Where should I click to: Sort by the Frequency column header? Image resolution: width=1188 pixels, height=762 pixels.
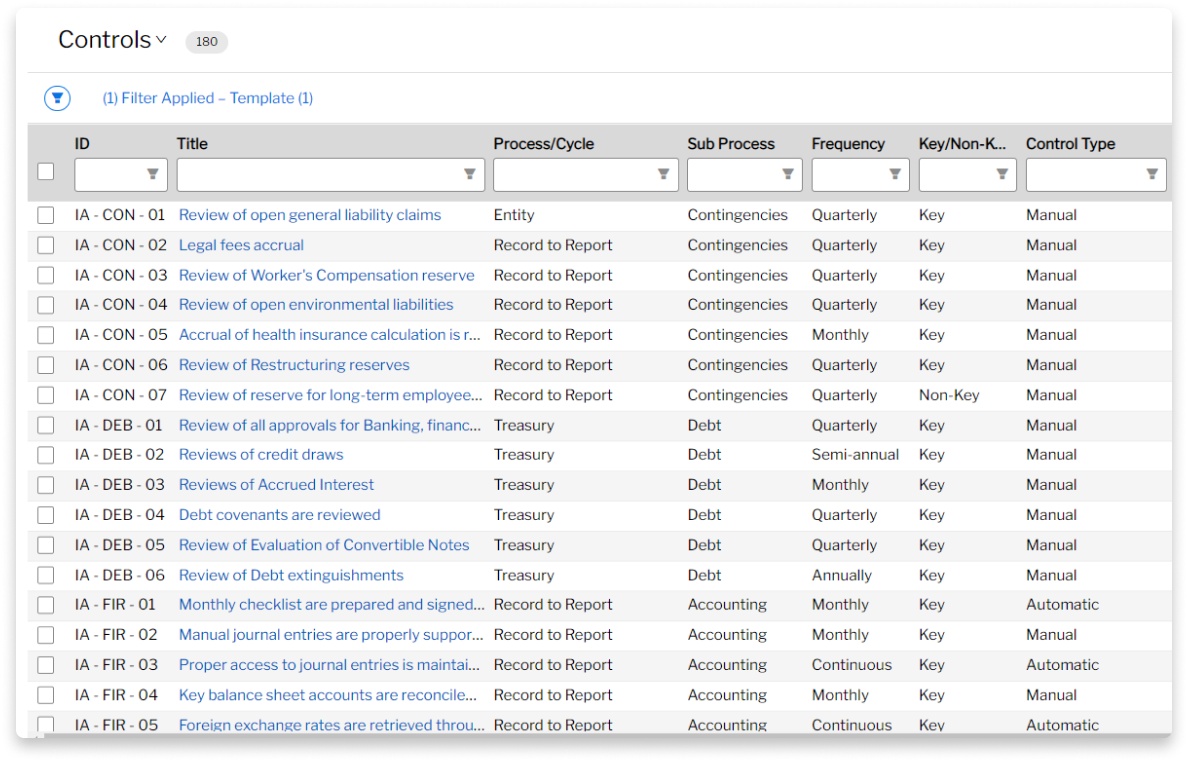[x=849, y=144]
